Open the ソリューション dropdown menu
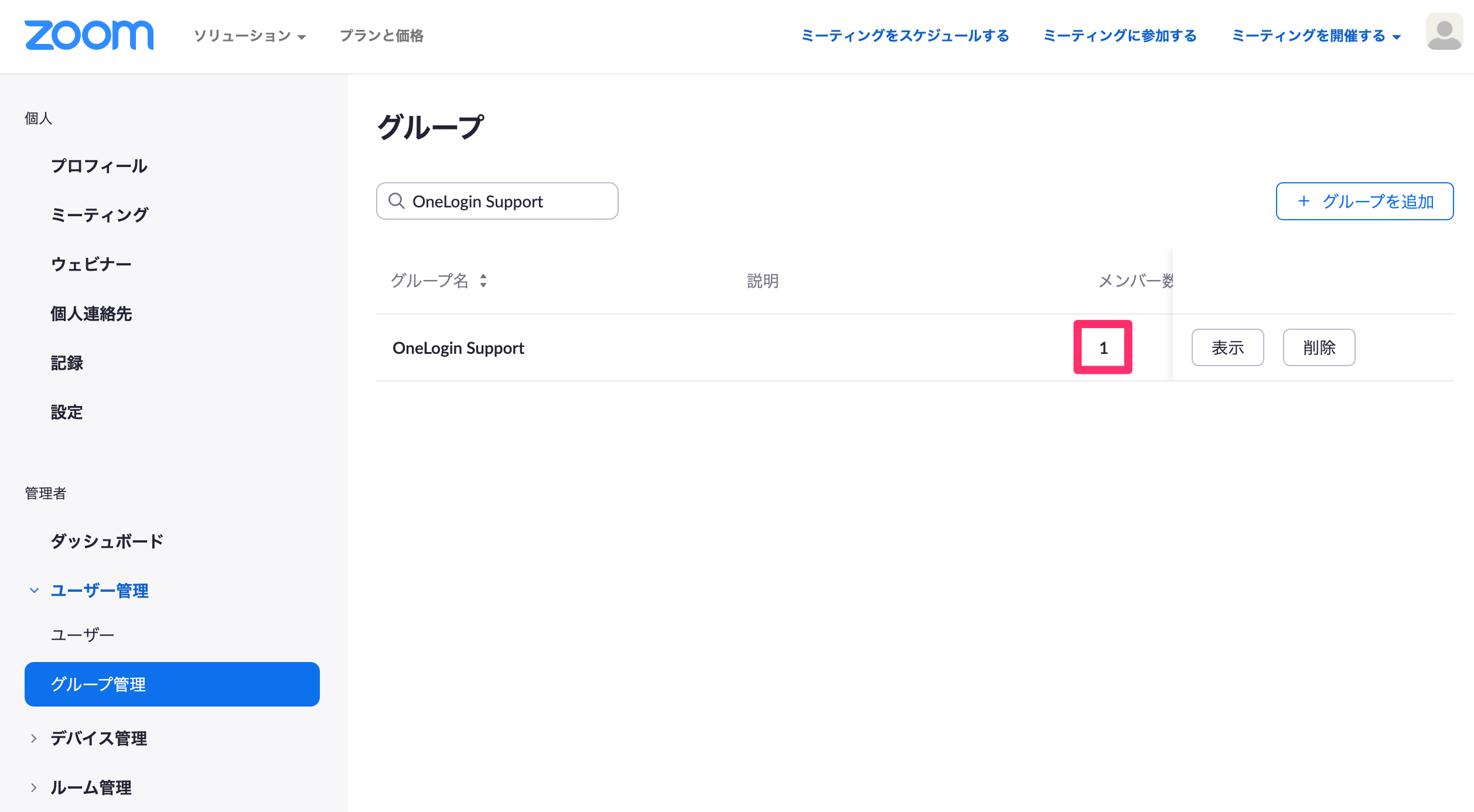This screenshot has height=812, width=1474. pyautogui.click(x=250, y=36)
